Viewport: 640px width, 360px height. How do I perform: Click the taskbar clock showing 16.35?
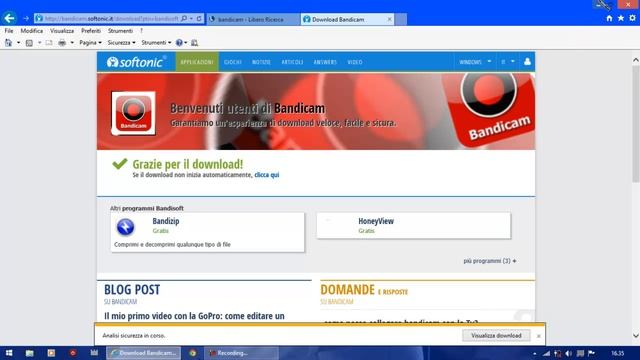click(618, 353)
